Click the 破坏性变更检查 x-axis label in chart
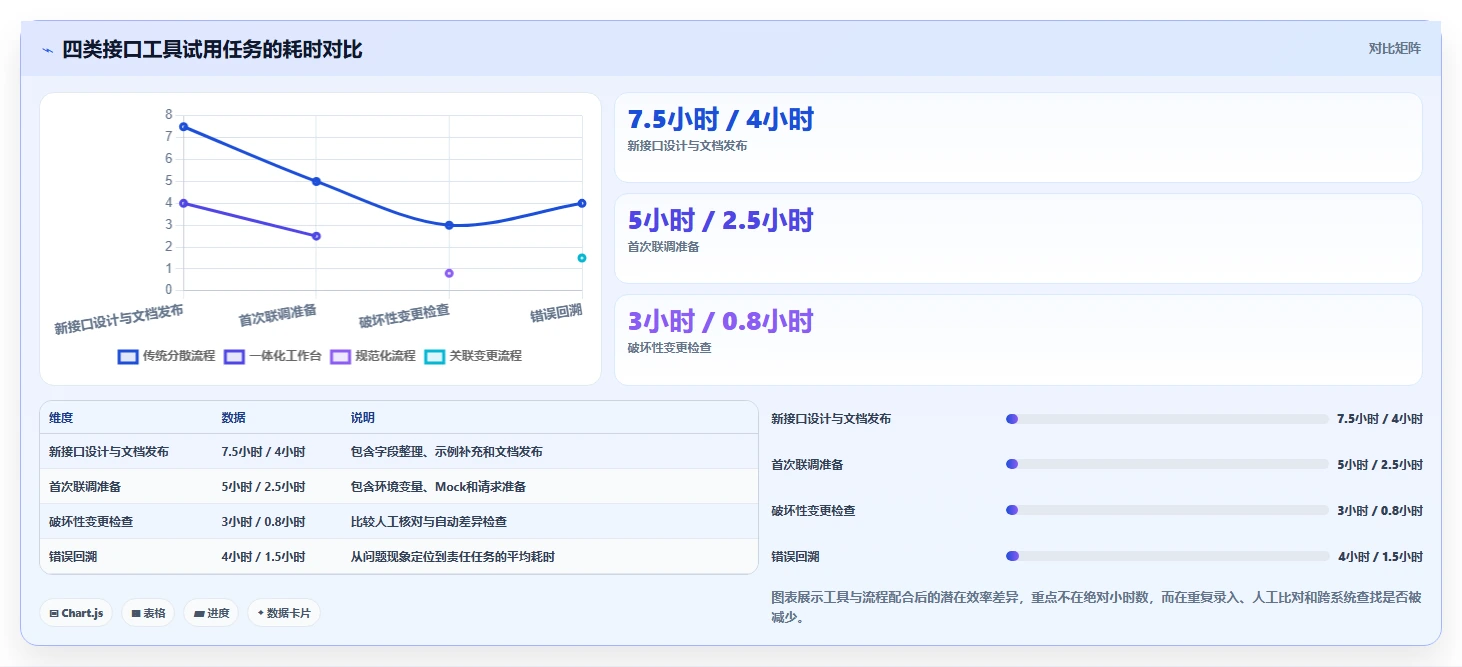This screenshot has height=667, width=1462. point(404,316)
